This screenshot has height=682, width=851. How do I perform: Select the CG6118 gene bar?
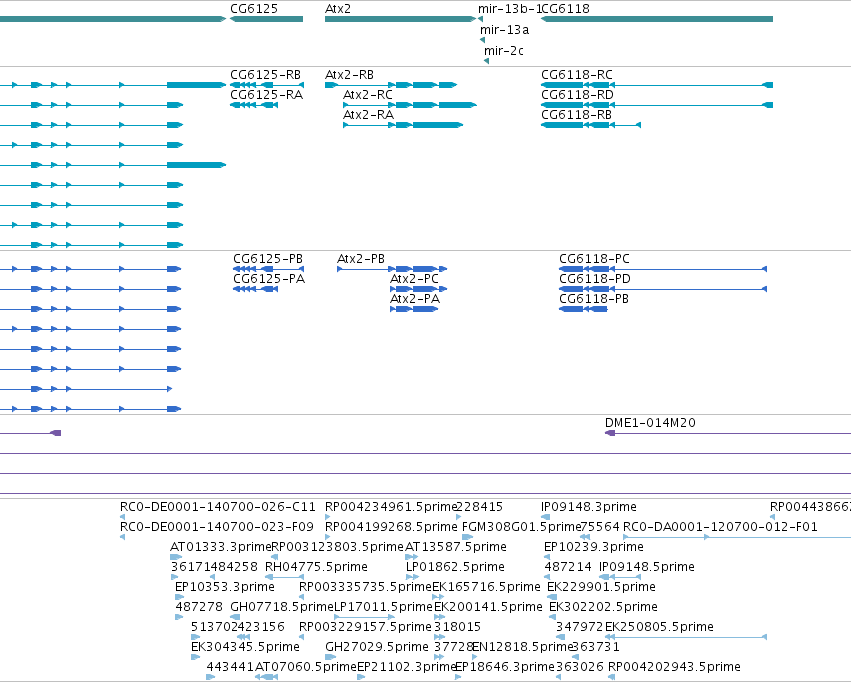coord(657,19)
